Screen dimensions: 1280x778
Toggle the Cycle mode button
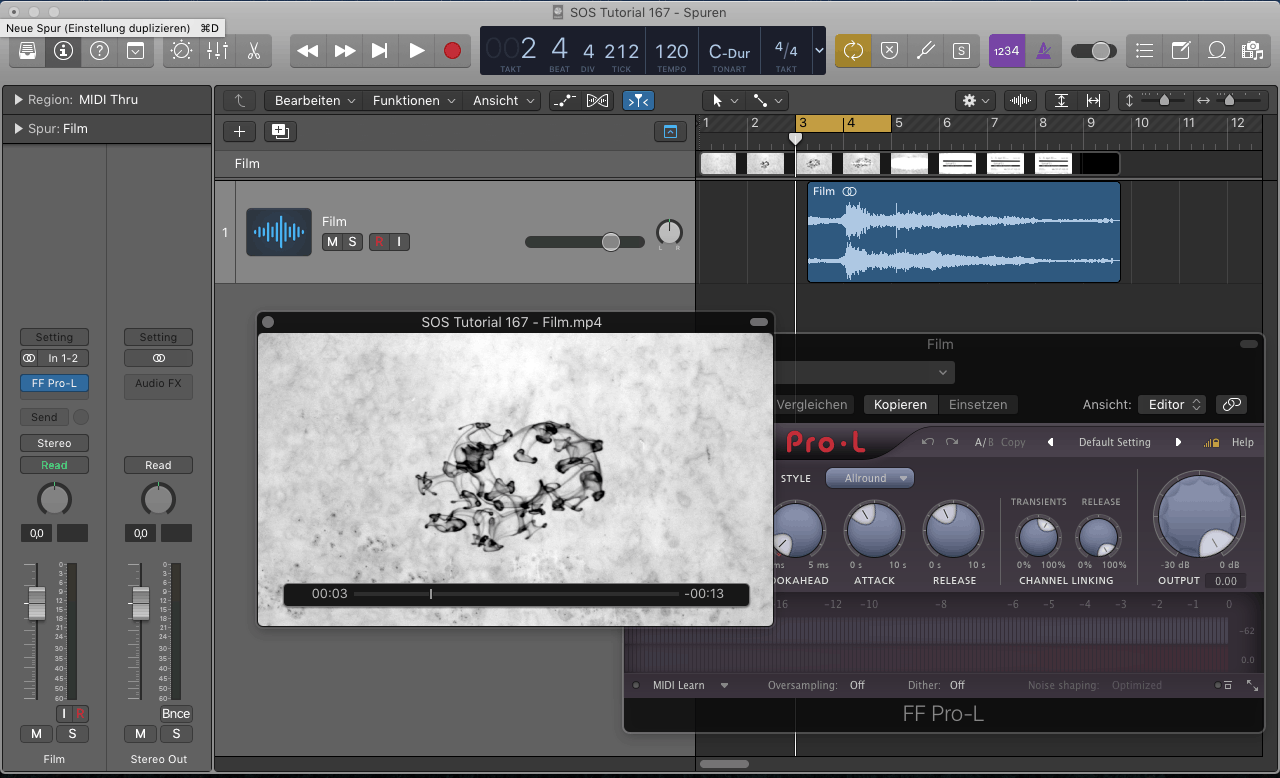point(853,51)
